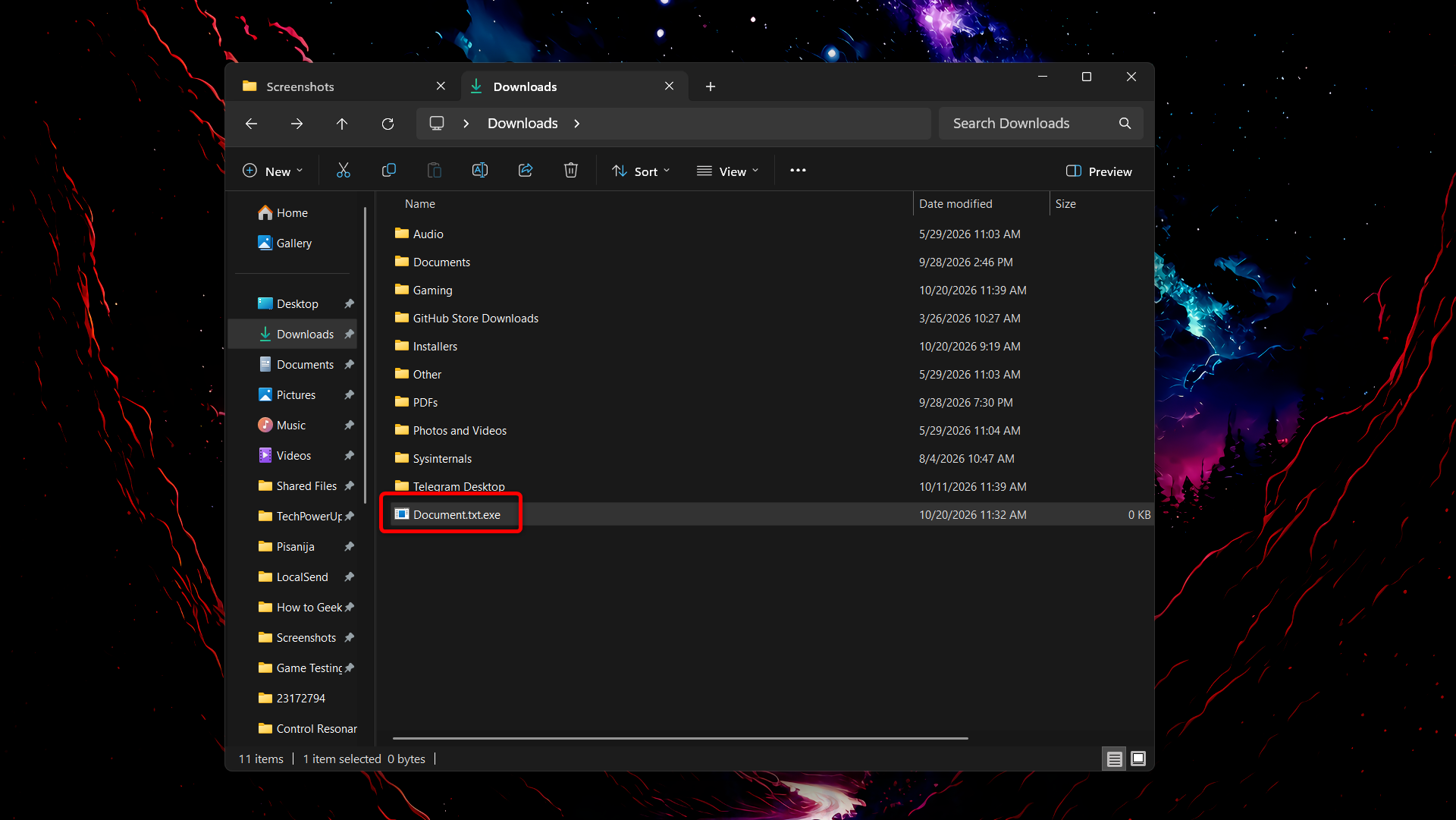Unpin Desktop using its pin icon
1456x820 pixels.
point(349,304)
